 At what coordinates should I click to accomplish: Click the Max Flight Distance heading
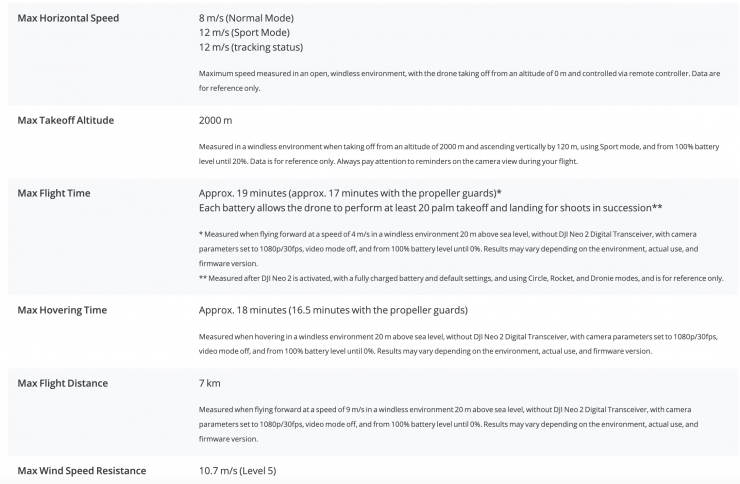63,382
